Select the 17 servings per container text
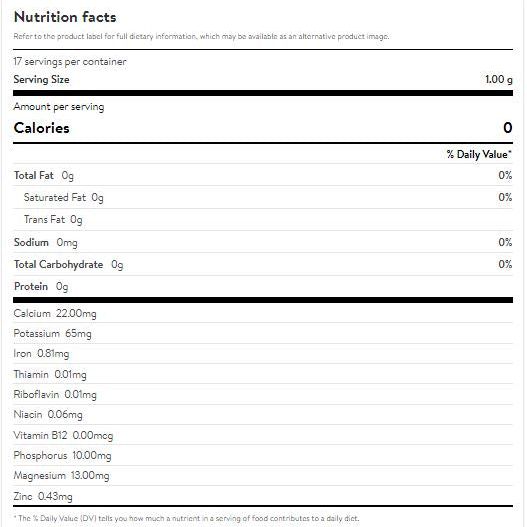This screenshot has height=527, width=527. tap(70, 62)
